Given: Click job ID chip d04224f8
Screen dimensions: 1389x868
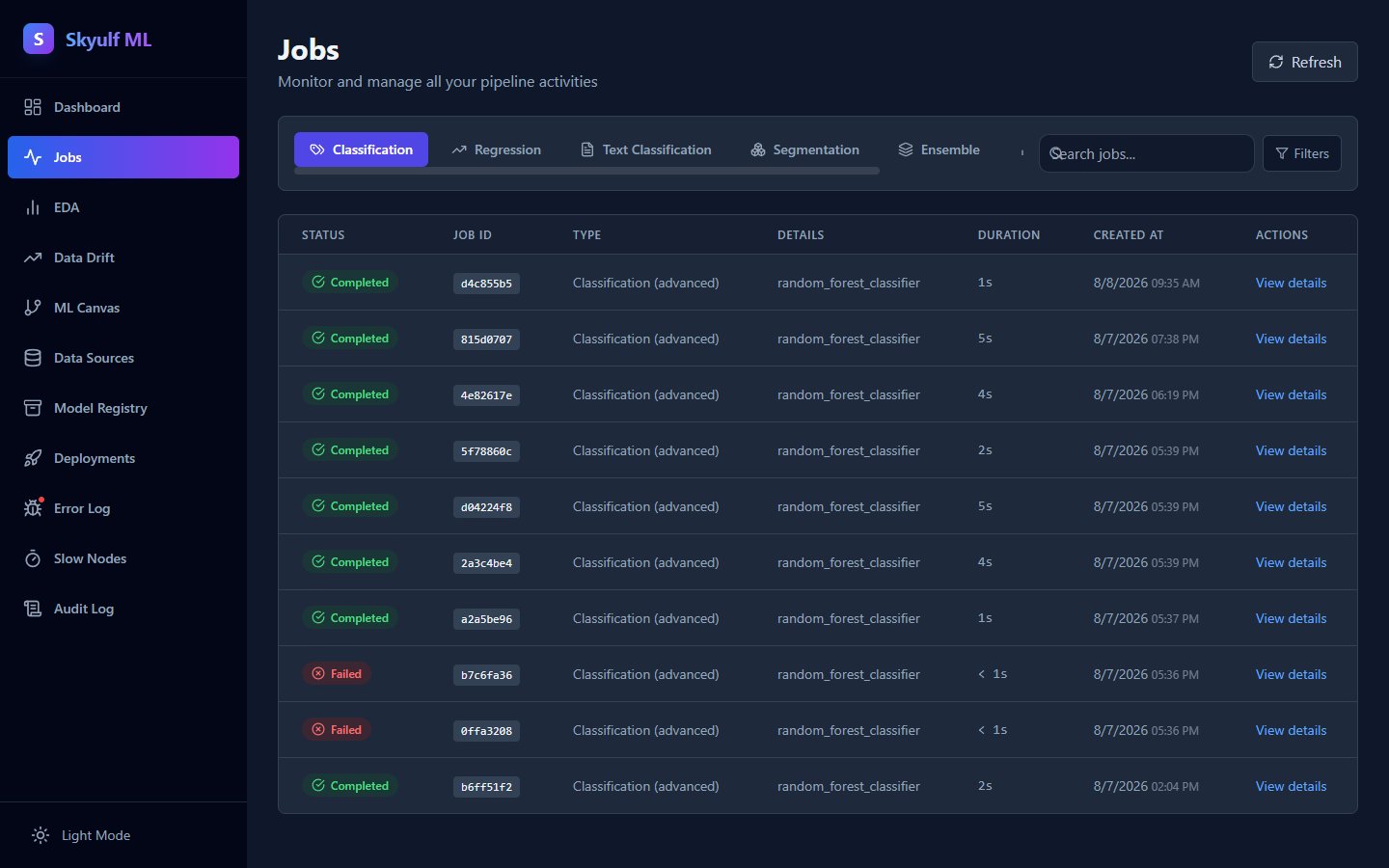Looking at the screenshot, I should point(486,507).
